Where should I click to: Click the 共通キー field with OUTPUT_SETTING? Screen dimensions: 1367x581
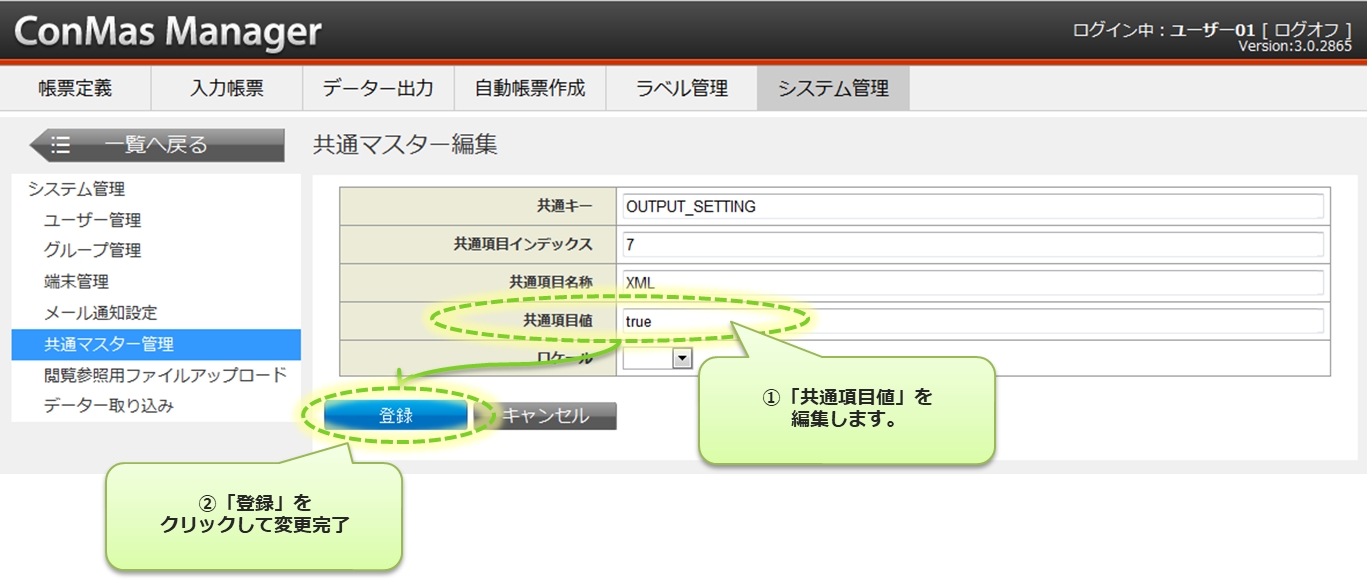tap(970, 207)
